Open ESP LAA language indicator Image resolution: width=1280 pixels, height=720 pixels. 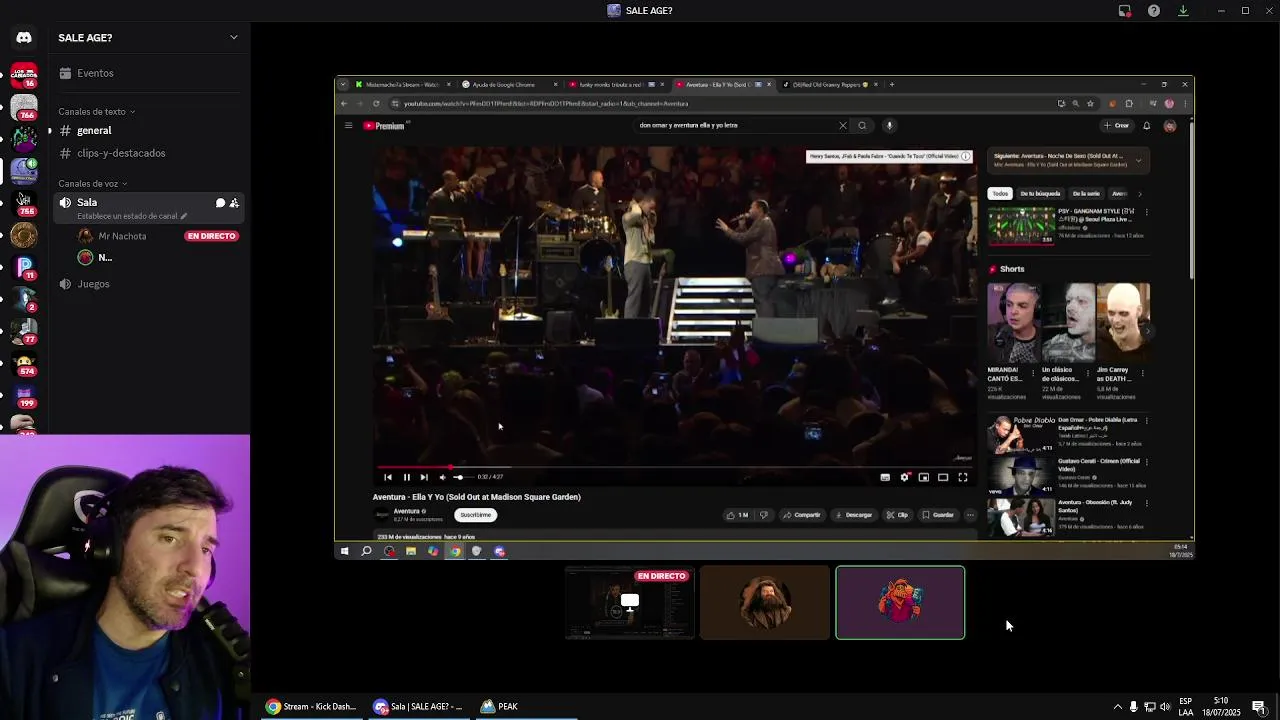coord(1185,707)
